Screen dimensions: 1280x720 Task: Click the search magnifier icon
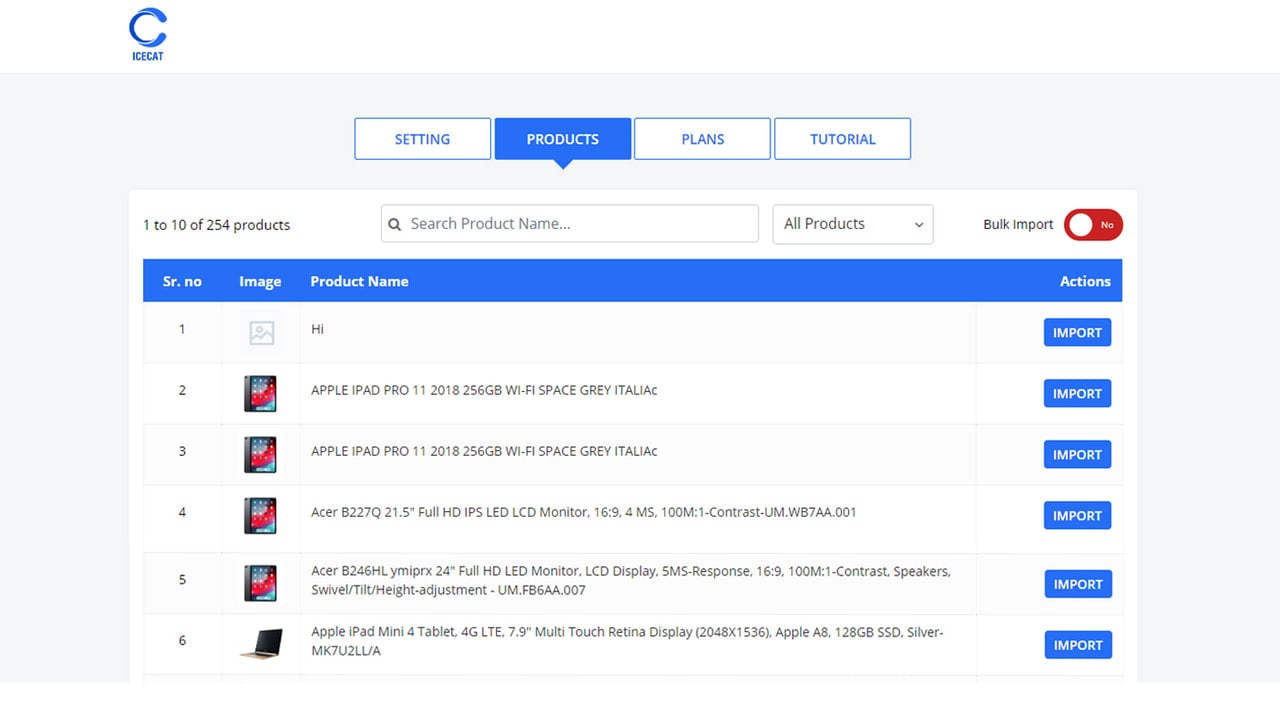click(395, 224)
